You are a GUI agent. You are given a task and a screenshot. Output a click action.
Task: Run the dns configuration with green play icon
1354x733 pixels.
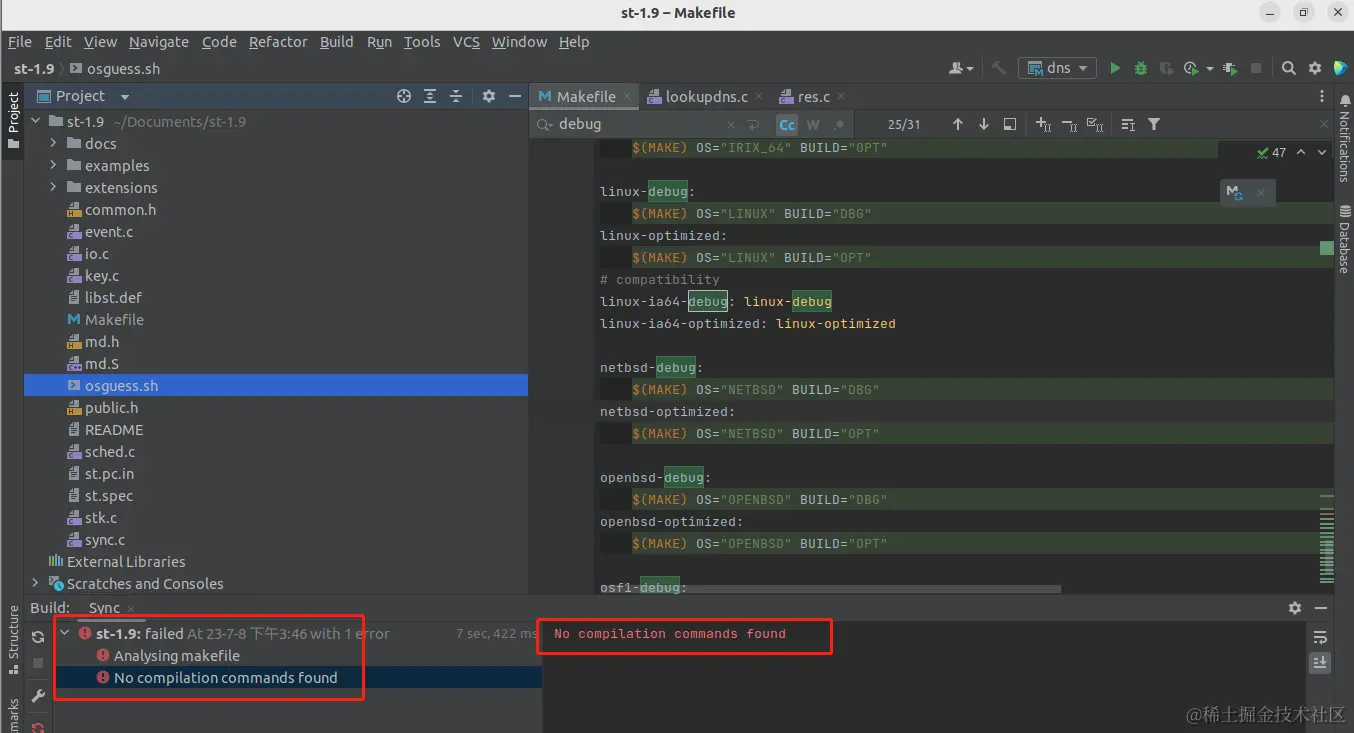pos(1115,68)
